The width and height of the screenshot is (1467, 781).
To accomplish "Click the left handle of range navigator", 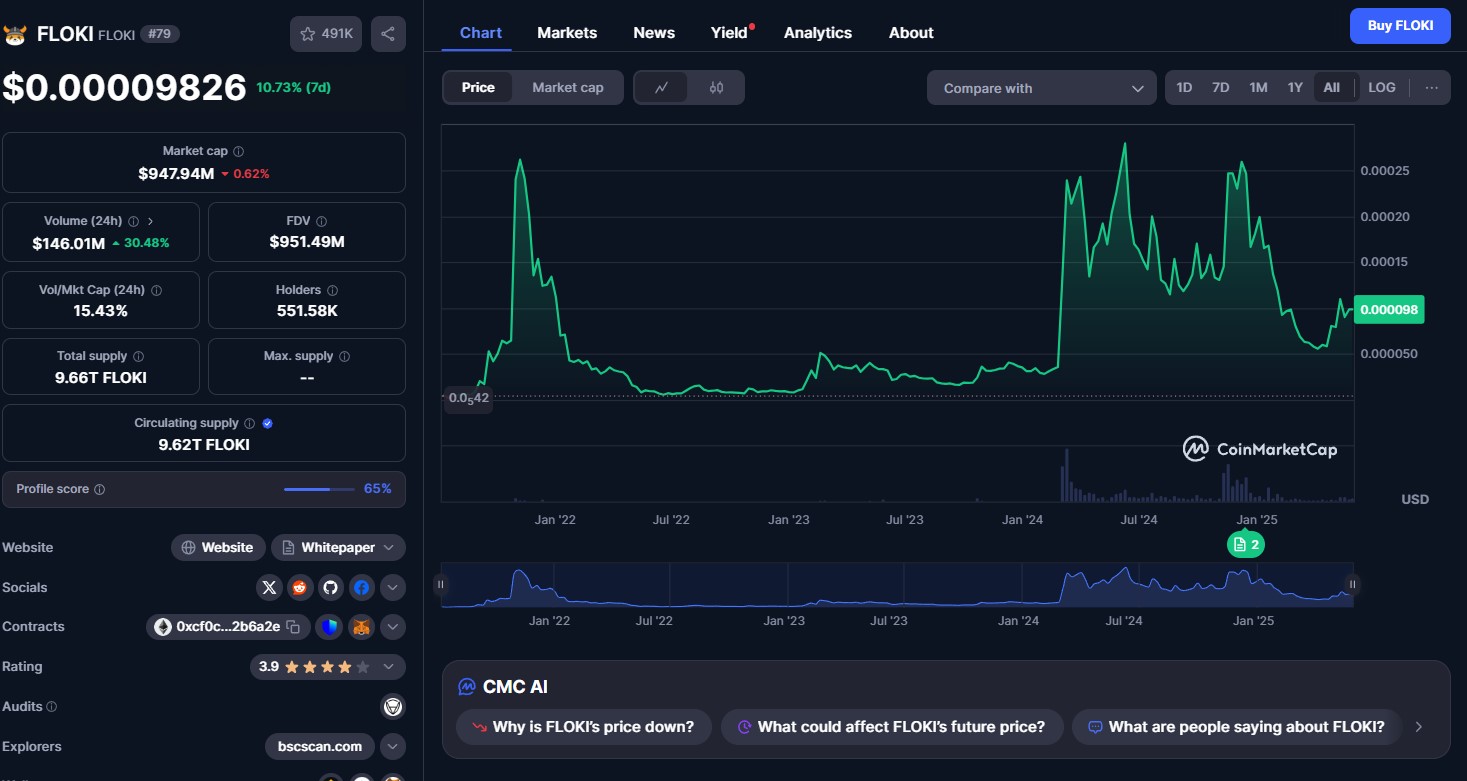I will click(441, 585).
